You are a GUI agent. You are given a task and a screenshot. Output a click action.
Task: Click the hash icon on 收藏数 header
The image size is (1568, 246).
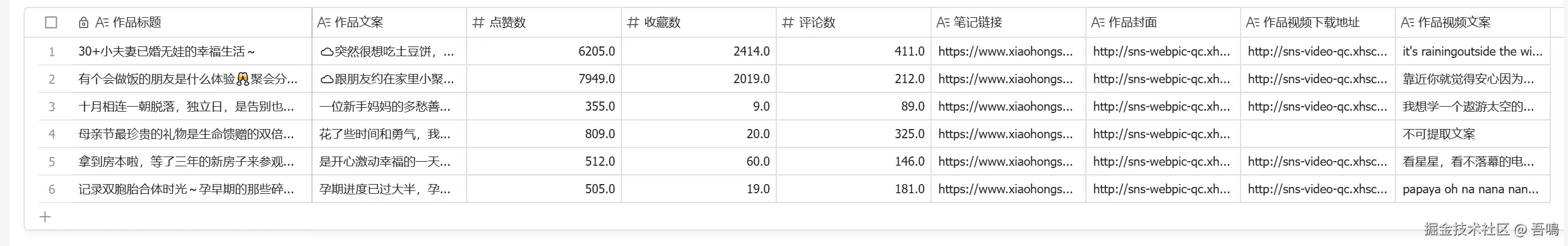pos(633,22)
